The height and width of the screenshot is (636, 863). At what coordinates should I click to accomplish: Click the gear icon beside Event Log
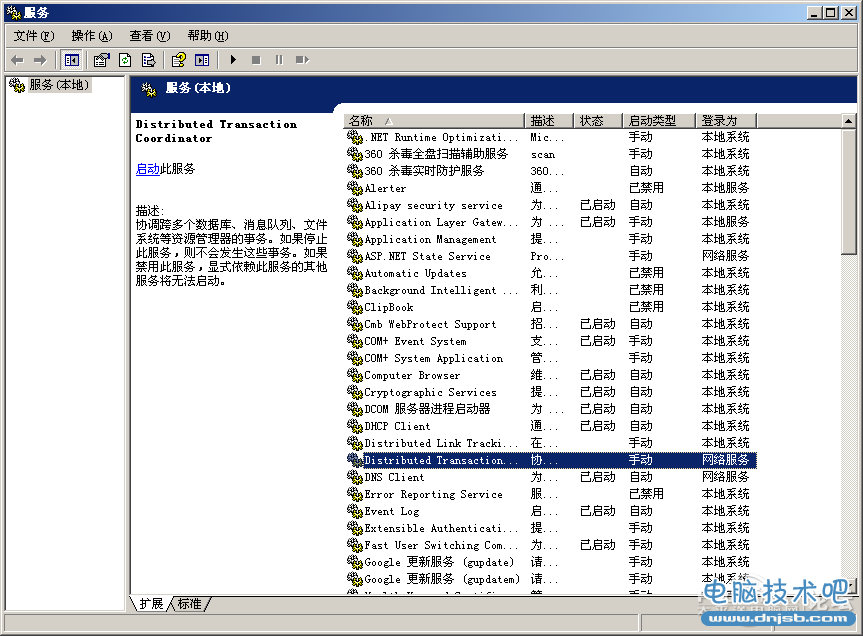coord(354,511)
